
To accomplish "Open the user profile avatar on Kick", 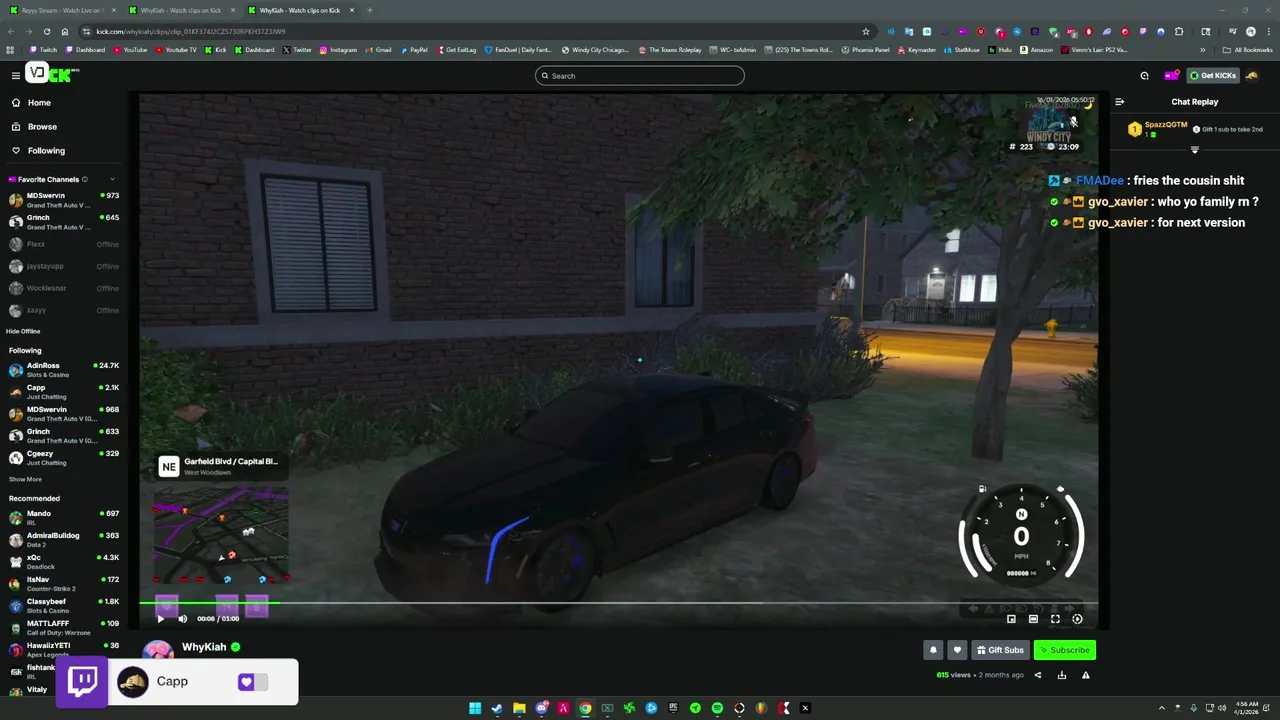I will [x=1252, y=75].
